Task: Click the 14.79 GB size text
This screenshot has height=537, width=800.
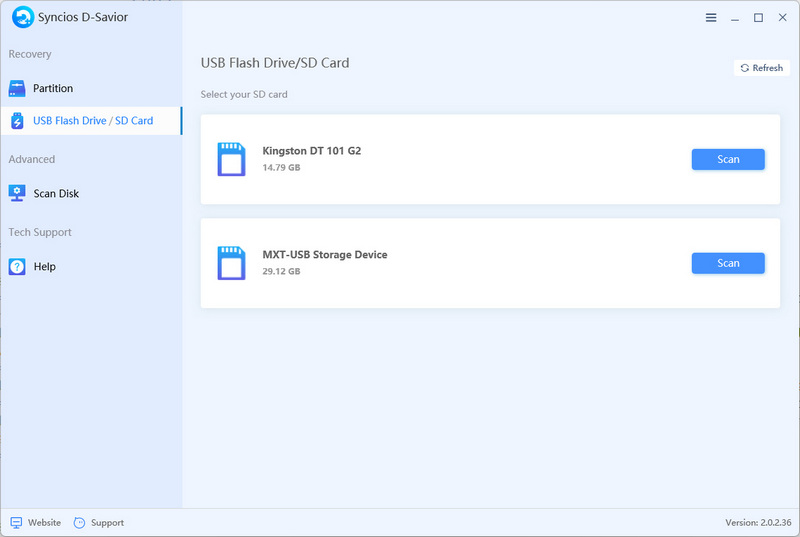Action: coord(281,167)
